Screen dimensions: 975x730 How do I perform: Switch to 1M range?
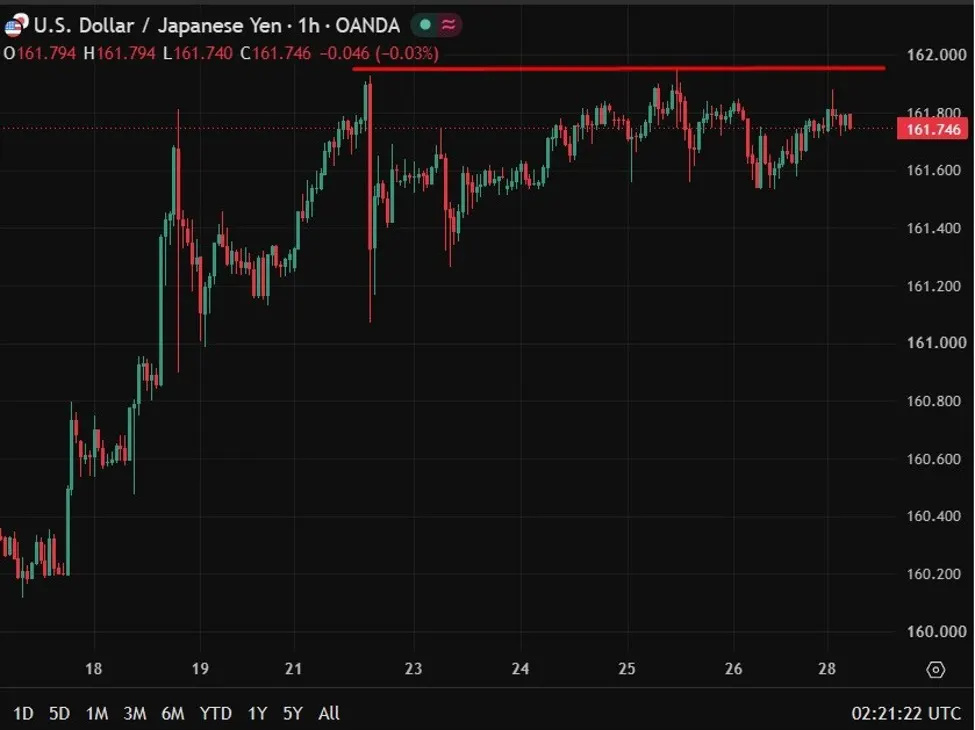point(97,713)
